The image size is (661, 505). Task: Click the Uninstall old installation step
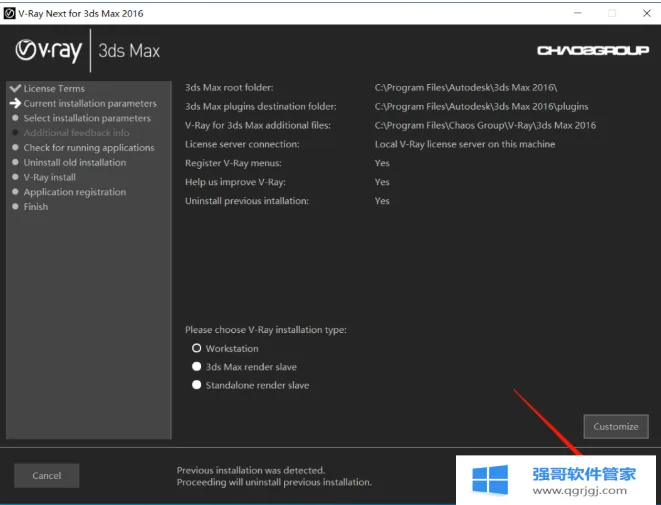pos(75,162)
